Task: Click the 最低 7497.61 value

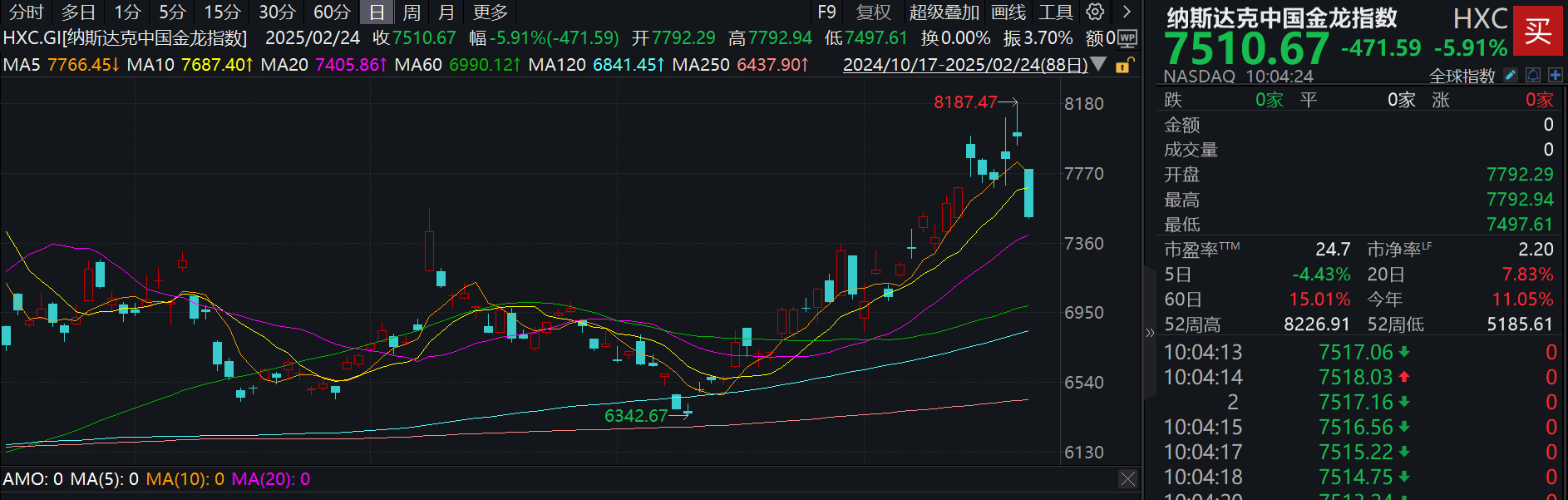Action: pyautogui.click(x=1520, y=224)
